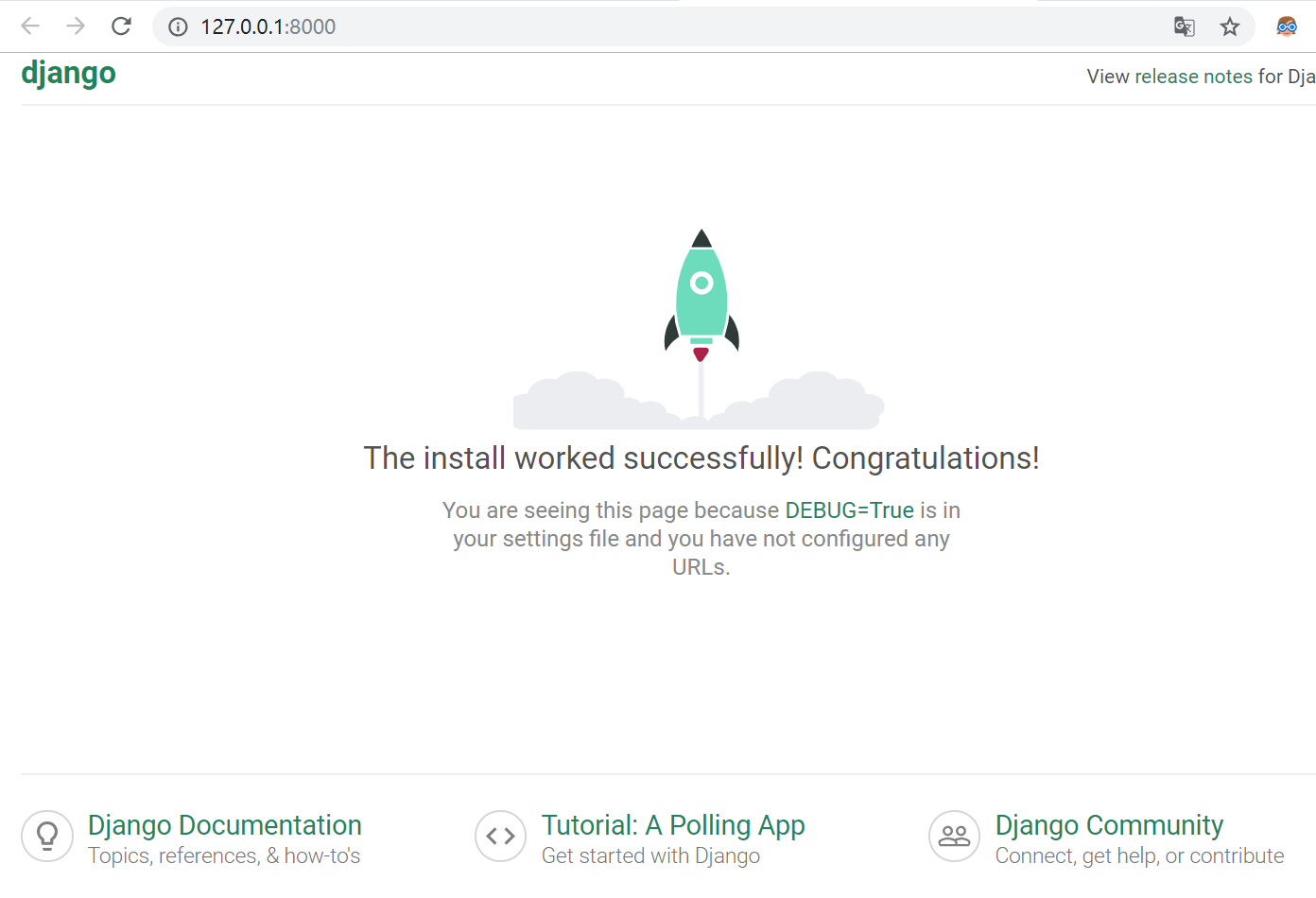Open the browser profile avatar
This screenshot has width=1316, height=898.
1287,26
